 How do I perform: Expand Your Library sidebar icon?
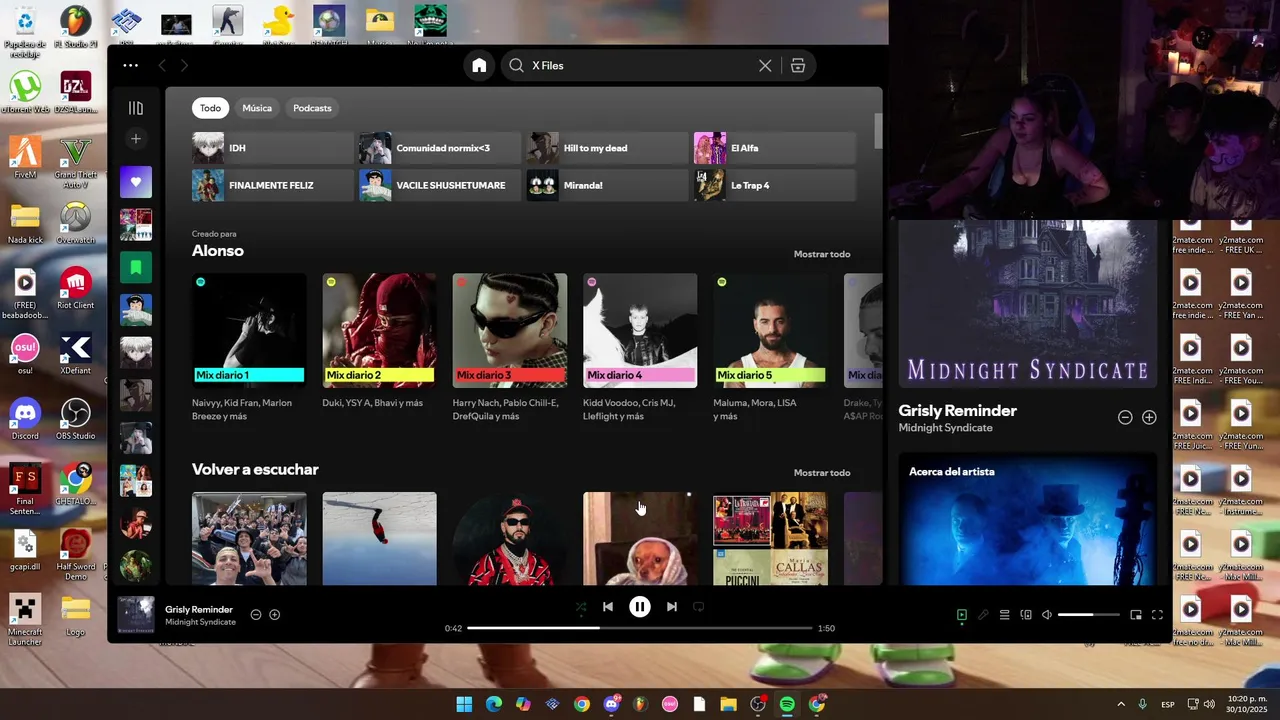136,108
